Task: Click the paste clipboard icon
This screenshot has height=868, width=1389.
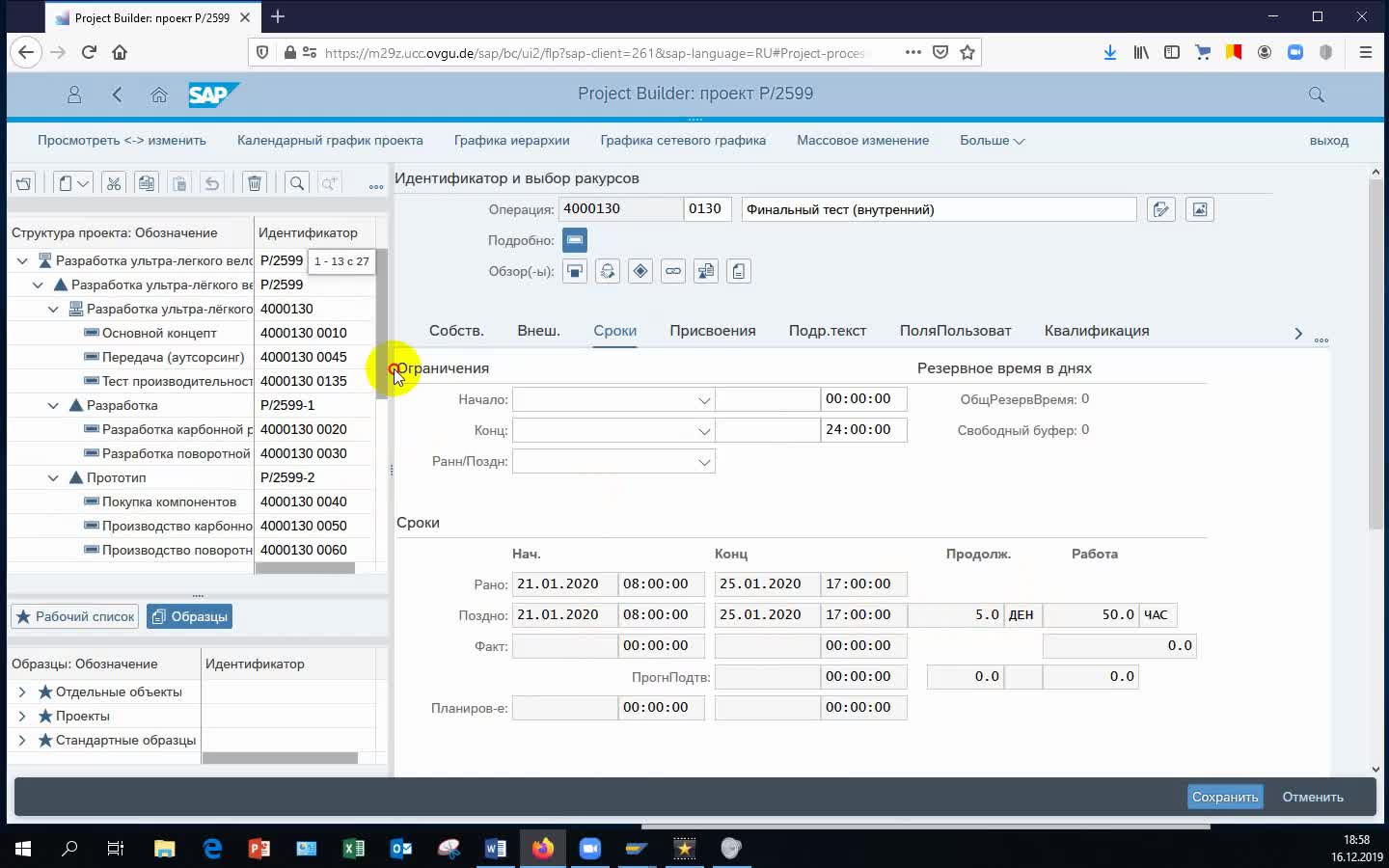Action: click(x=179, y=183)
